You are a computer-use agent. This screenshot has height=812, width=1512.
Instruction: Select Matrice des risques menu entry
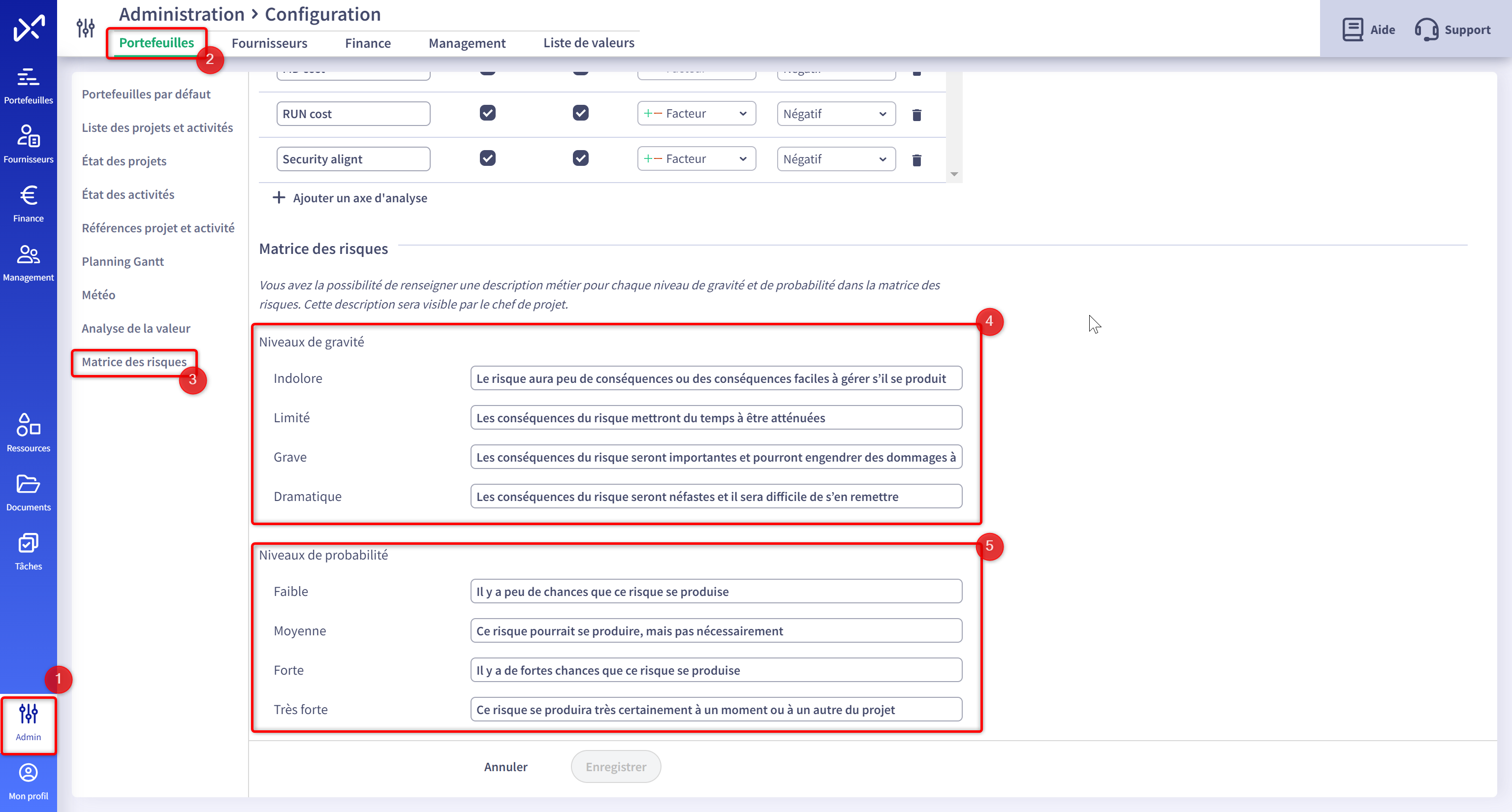pos(134,362)
